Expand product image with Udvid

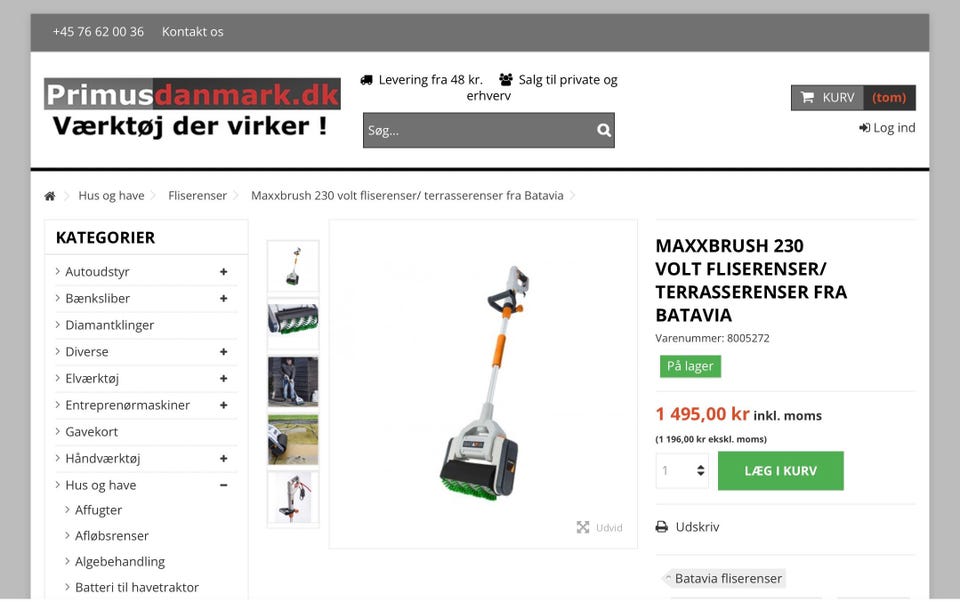599,527
